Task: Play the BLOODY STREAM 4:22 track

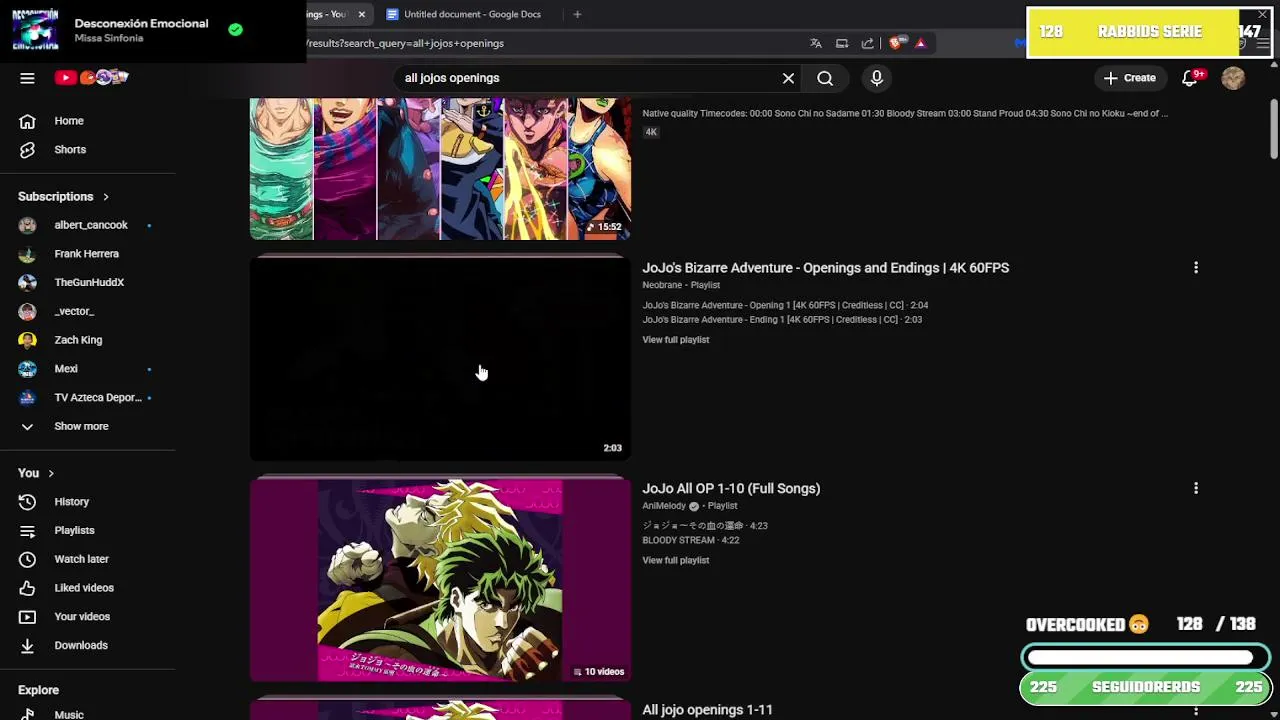Action: coord(690,541)
